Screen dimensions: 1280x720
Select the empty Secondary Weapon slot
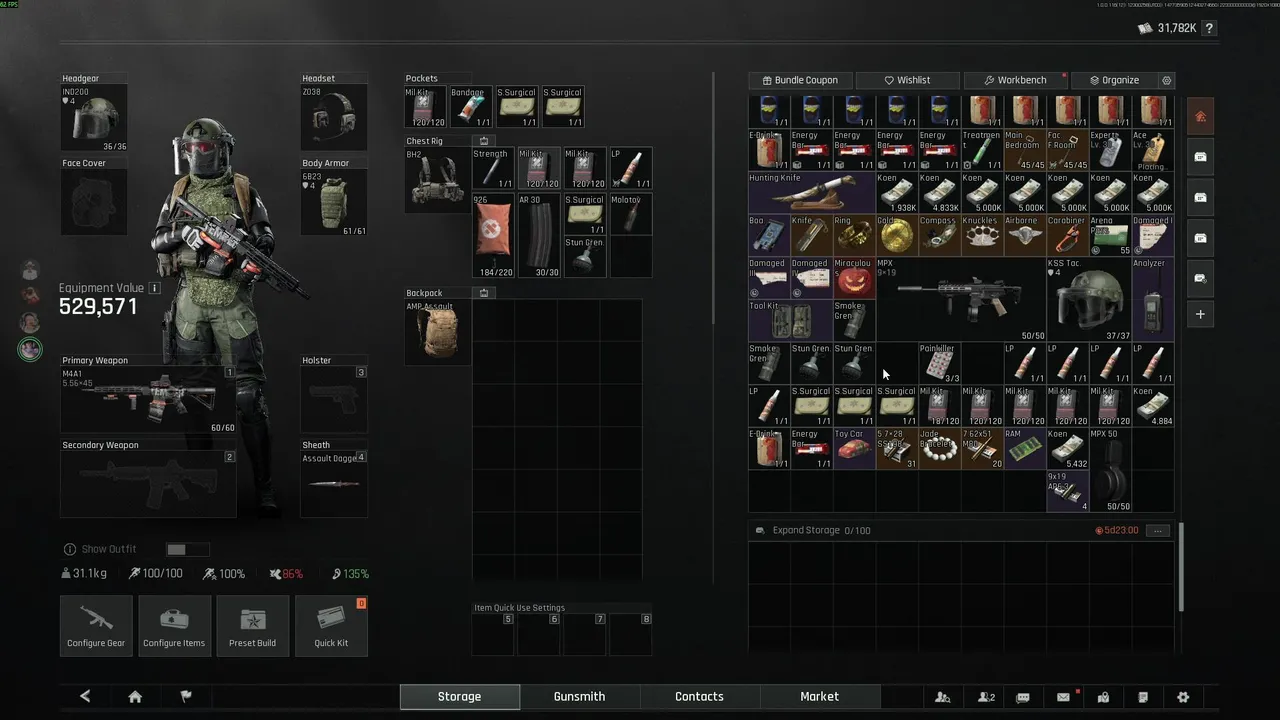[148, 484]
